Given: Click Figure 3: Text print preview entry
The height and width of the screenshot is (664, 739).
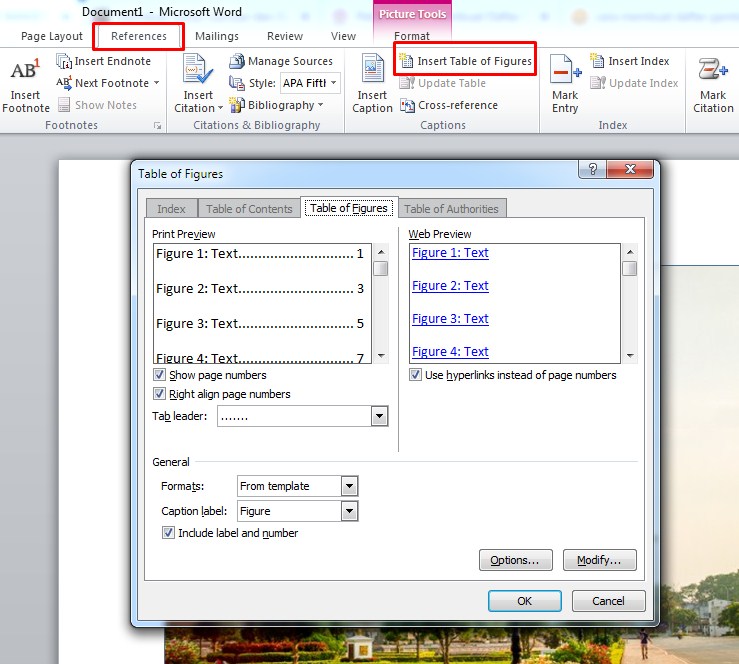Looking at the screenshot, I should [x=260, y=324].
